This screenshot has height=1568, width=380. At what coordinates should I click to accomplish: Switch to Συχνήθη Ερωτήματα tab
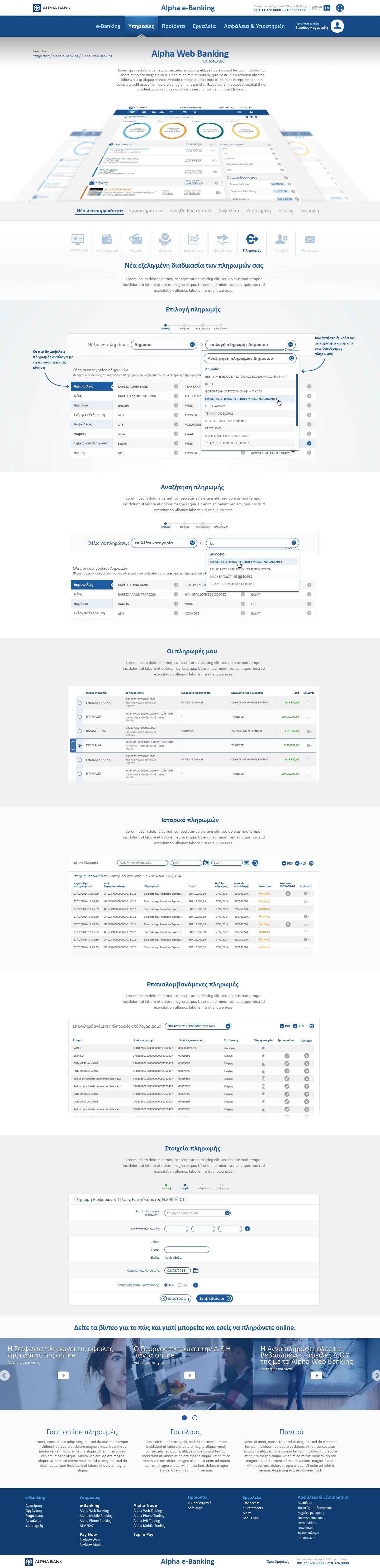click(190, 211)
